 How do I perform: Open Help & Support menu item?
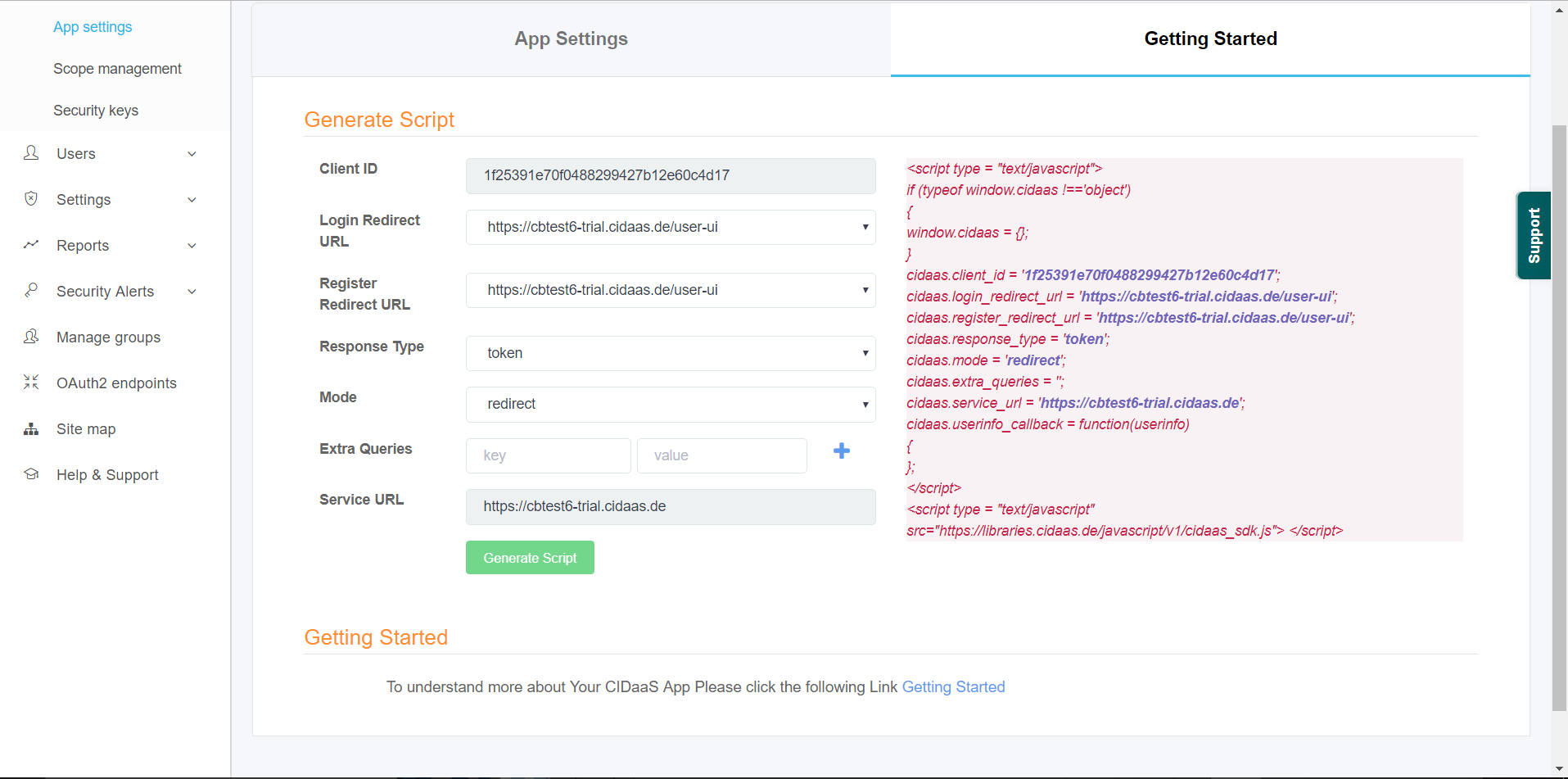pos(107,475)
